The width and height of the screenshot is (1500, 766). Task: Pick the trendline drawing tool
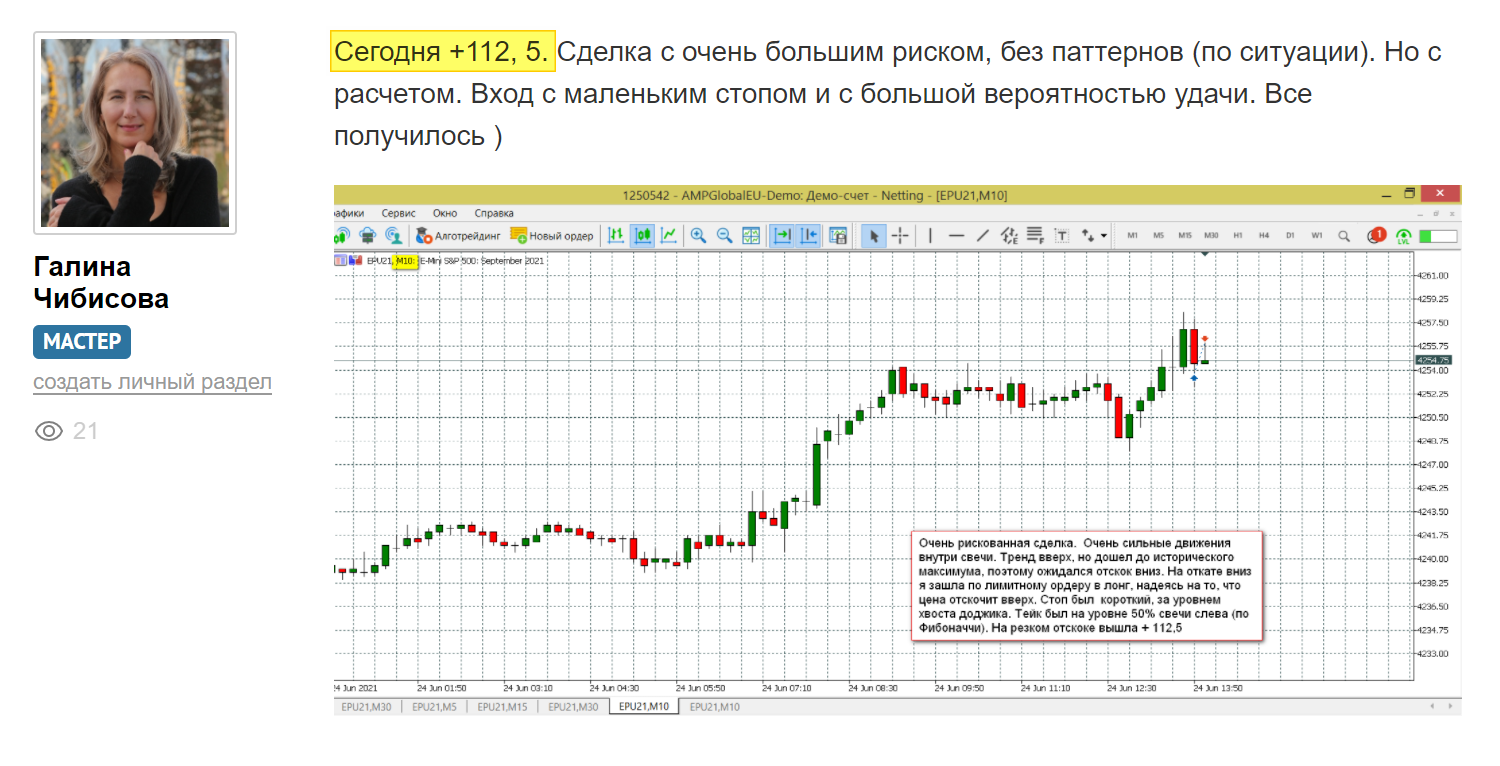(x=983, y=236)
